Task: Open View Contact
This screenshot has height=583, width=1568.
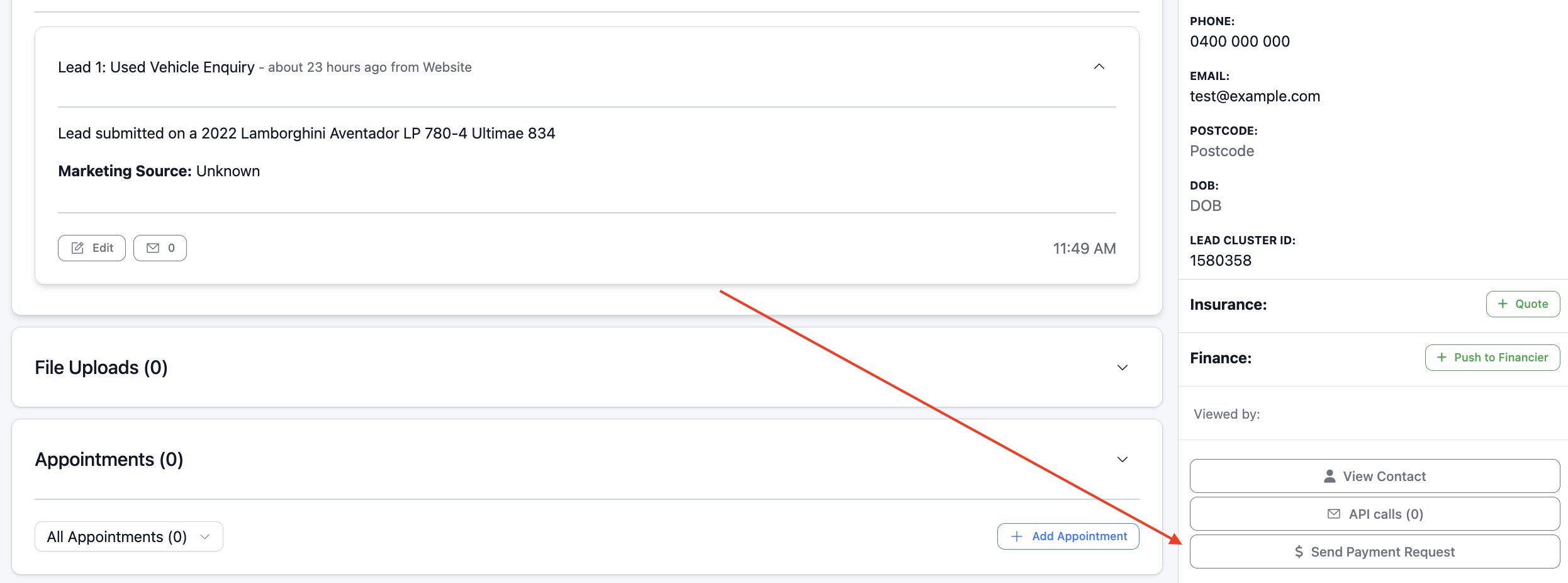Action: 1374,477
